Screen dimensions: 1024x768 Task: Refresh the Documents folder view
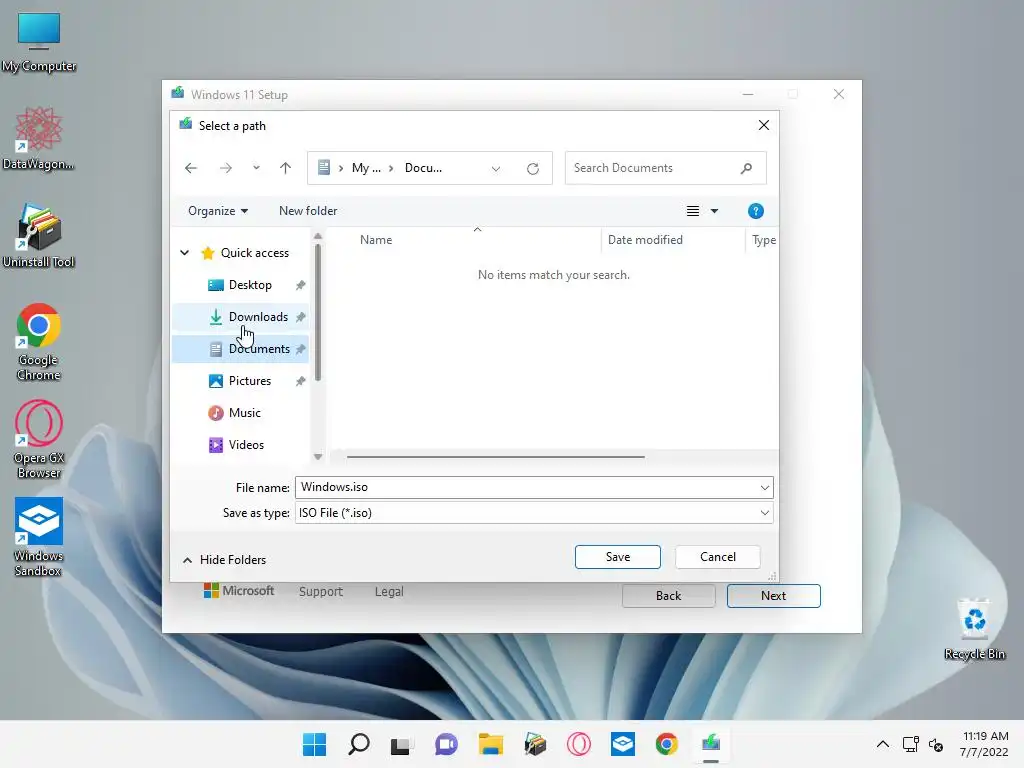point(533,168)
